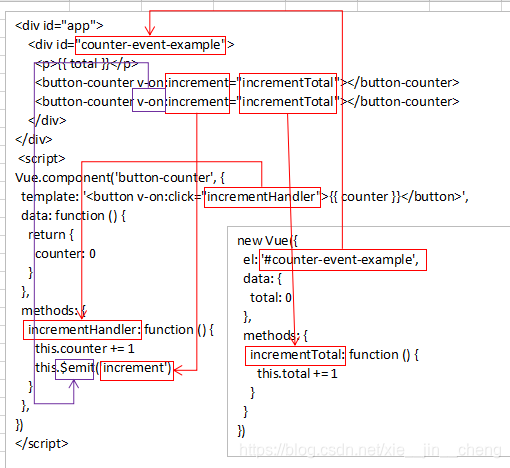Click the <p>{{ total }}</p> line
This screenshot has height=468, width=510.
tap(87, 64)
